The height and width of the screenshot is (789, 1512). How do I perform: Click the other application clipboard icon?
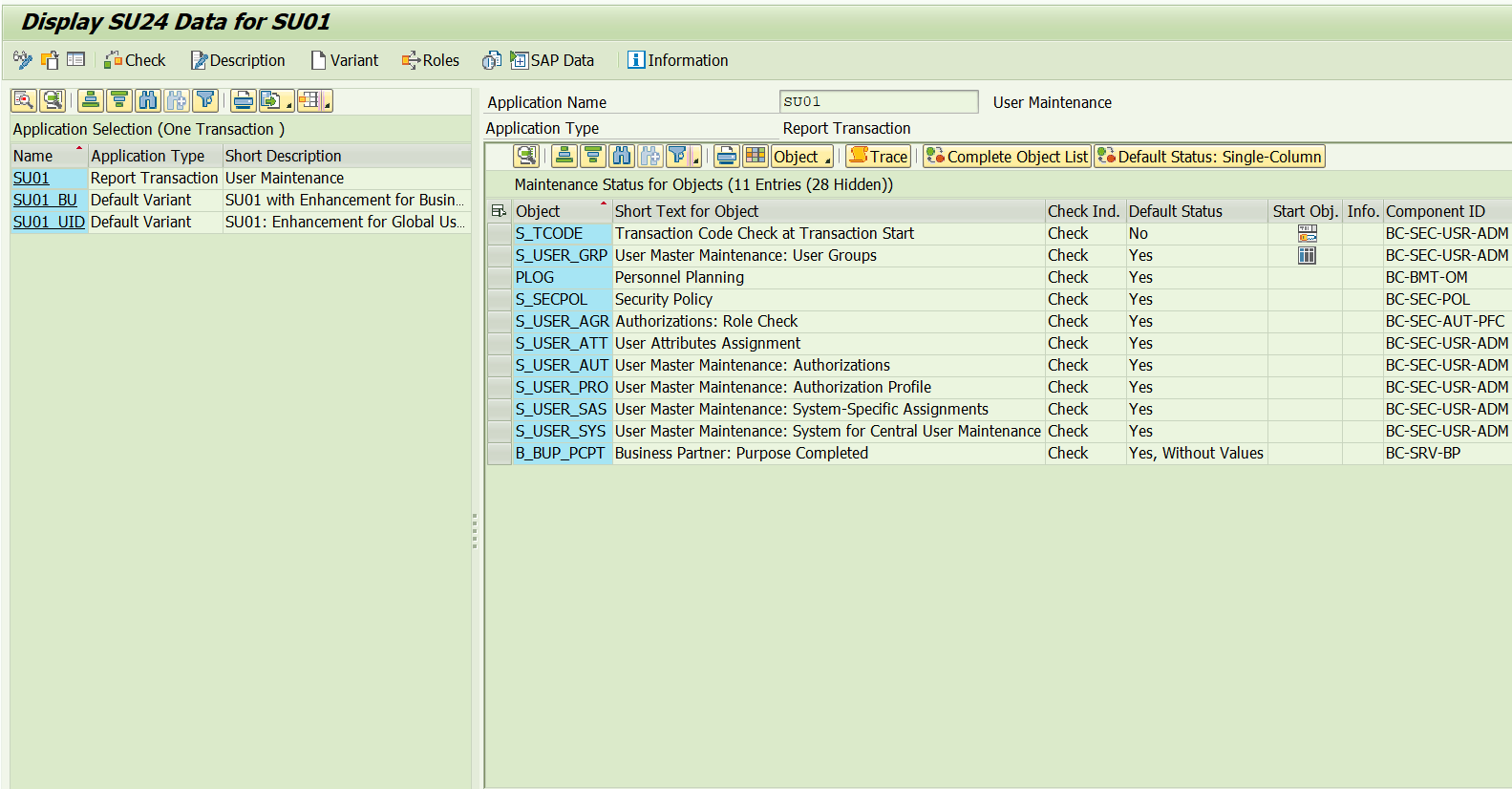(50, 60)
